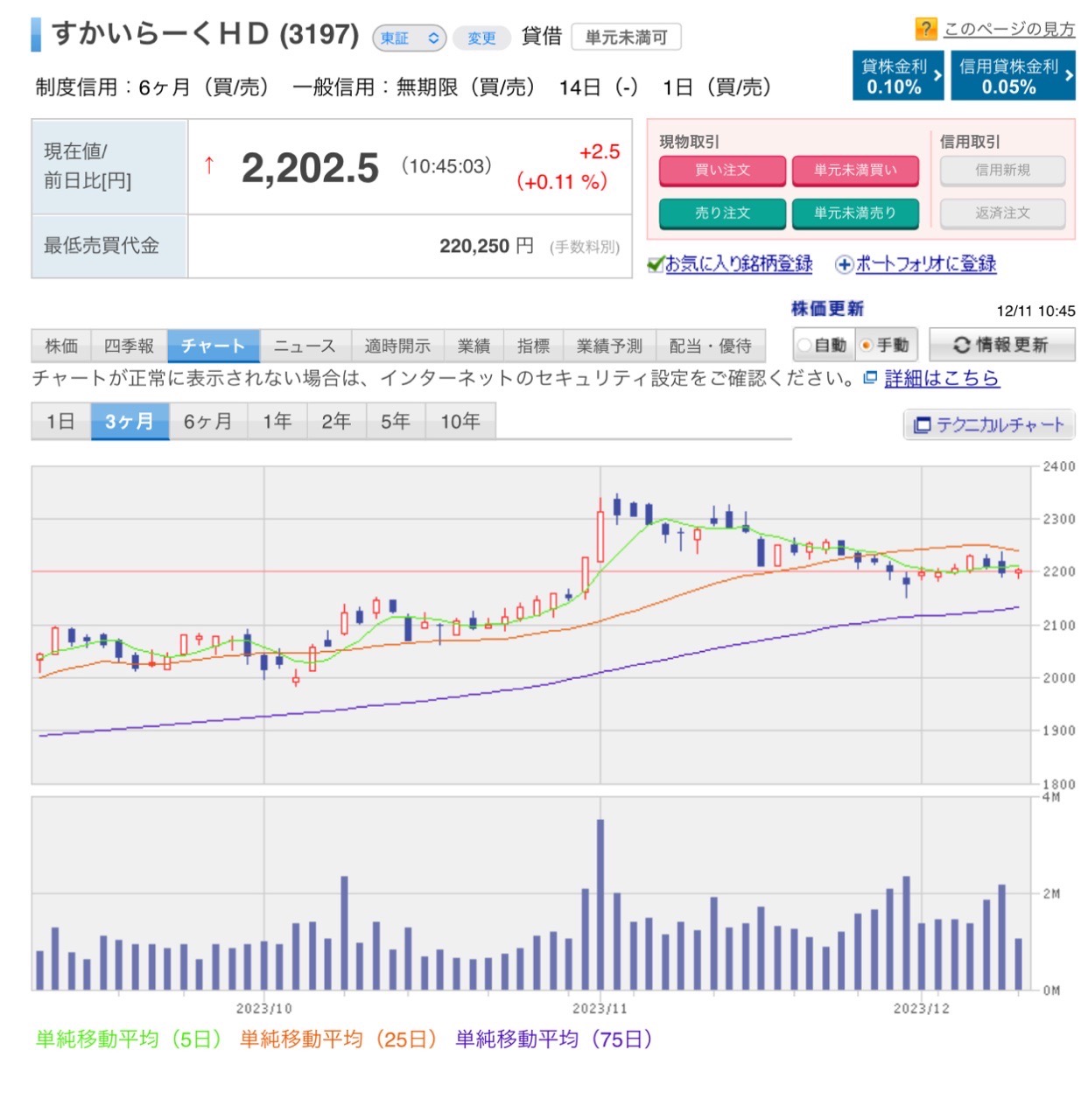Image resolution: width=1088 pixels, height=1120 pixels.
Task: Click the 単元未満可 button
Action: (626, 38)
